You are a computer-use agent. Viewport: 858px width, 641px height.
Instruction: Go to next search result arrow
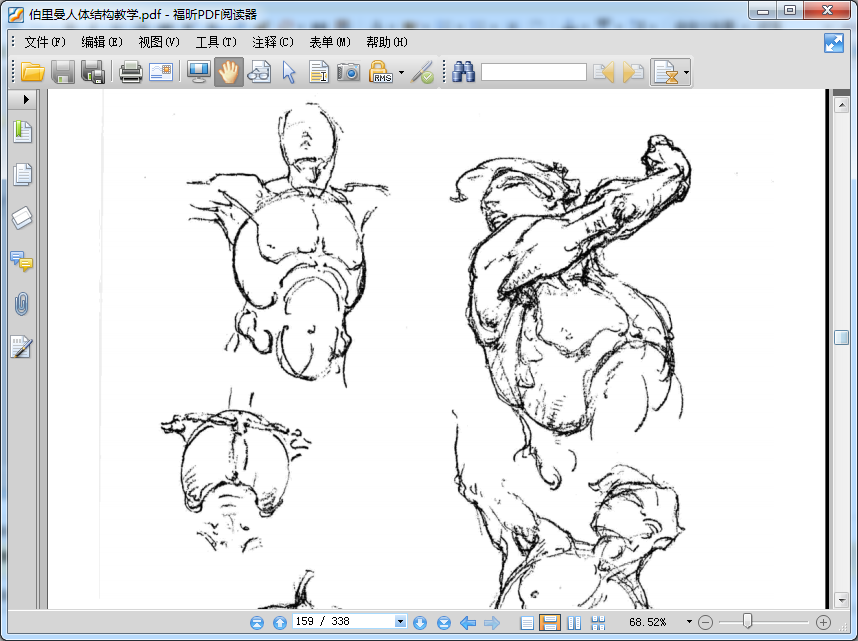(x=633, y=72)
